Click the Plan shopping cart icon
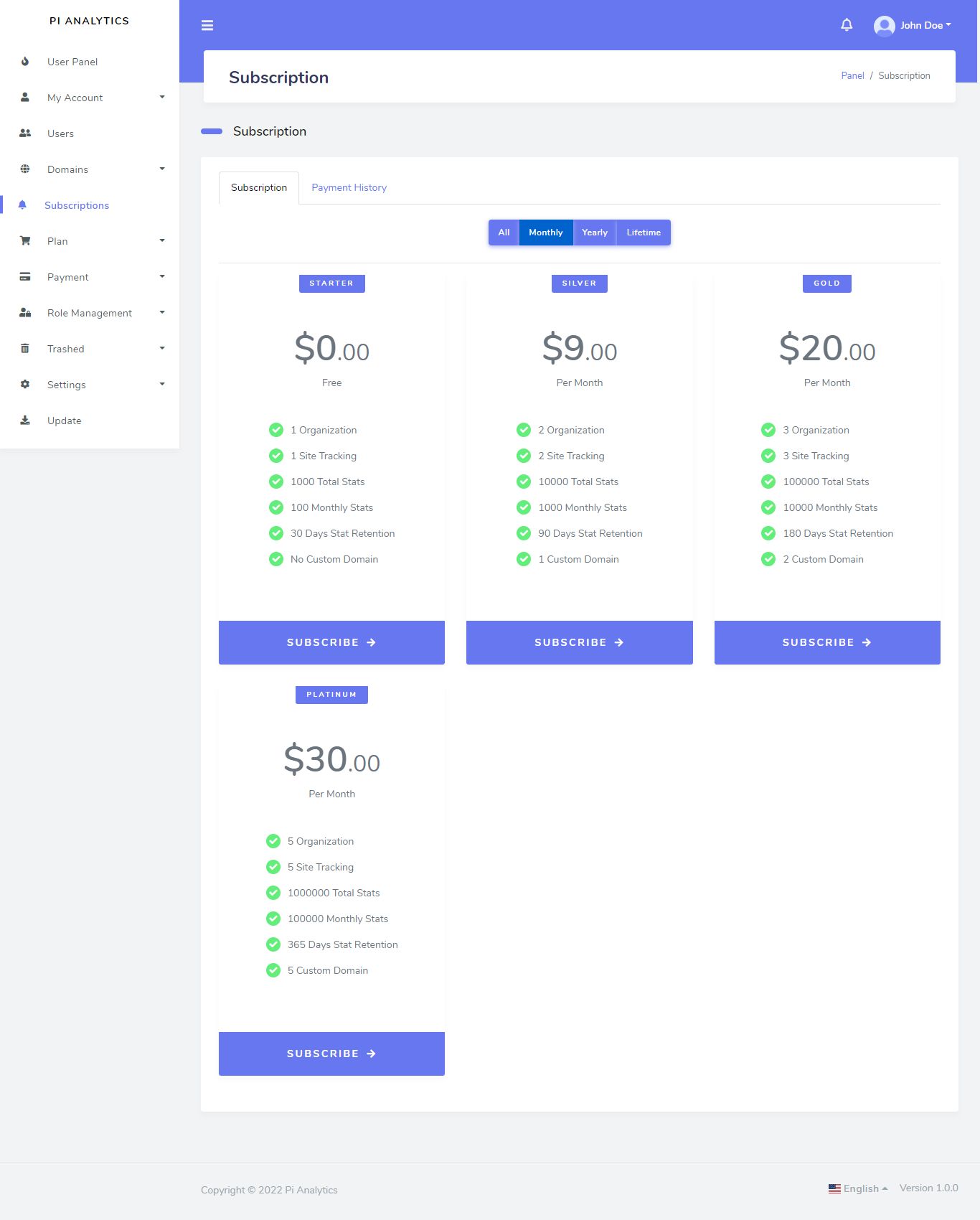Image resolution: width=980 pixels, height=1220 pixels. [x=25, y=241]
